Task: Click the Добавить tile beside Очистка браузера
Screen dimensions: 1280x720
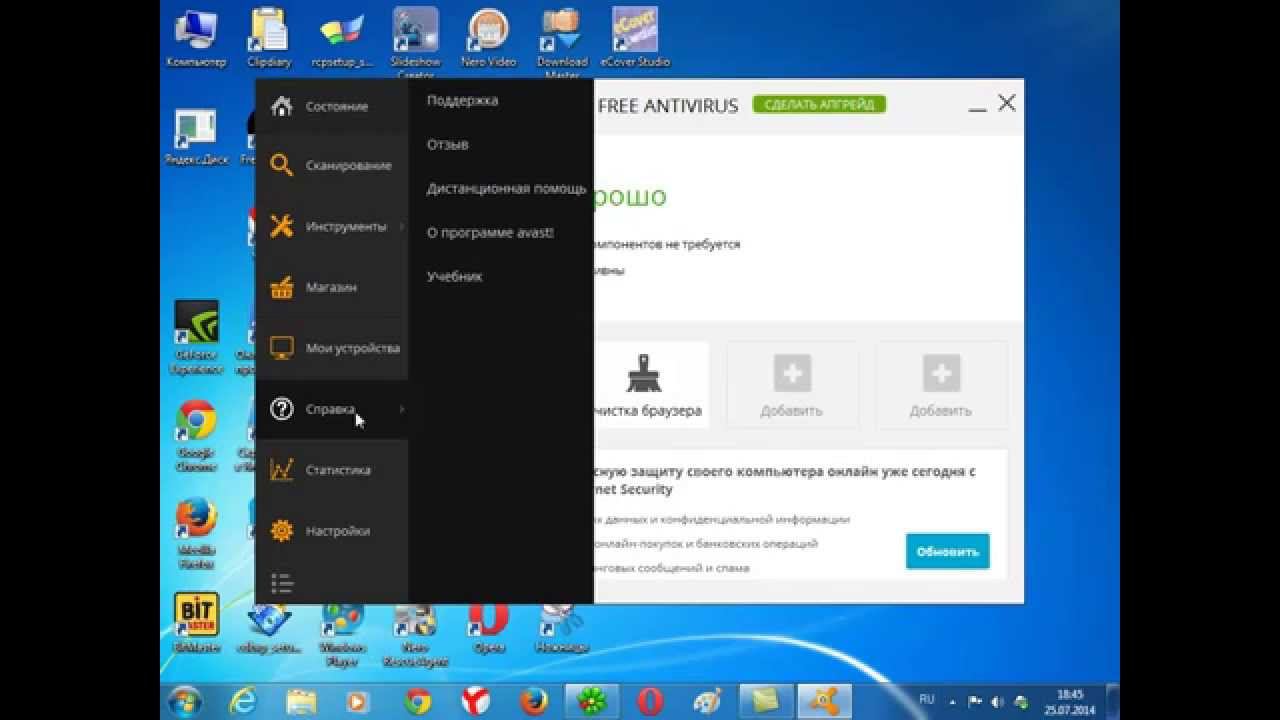Action: click(x=791, y=384)
